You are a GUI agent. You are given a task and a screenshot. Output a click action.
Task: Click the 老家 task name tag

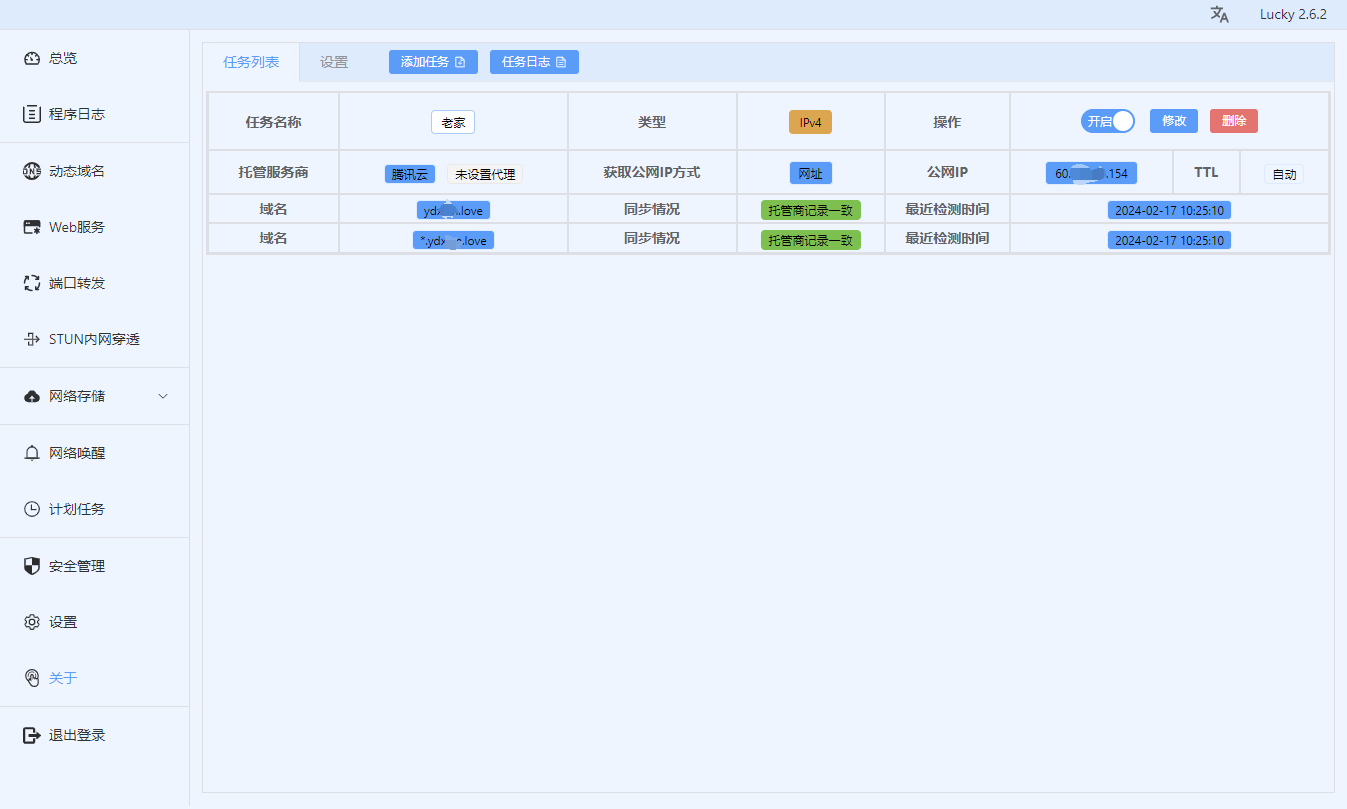(x=453, y=122)
